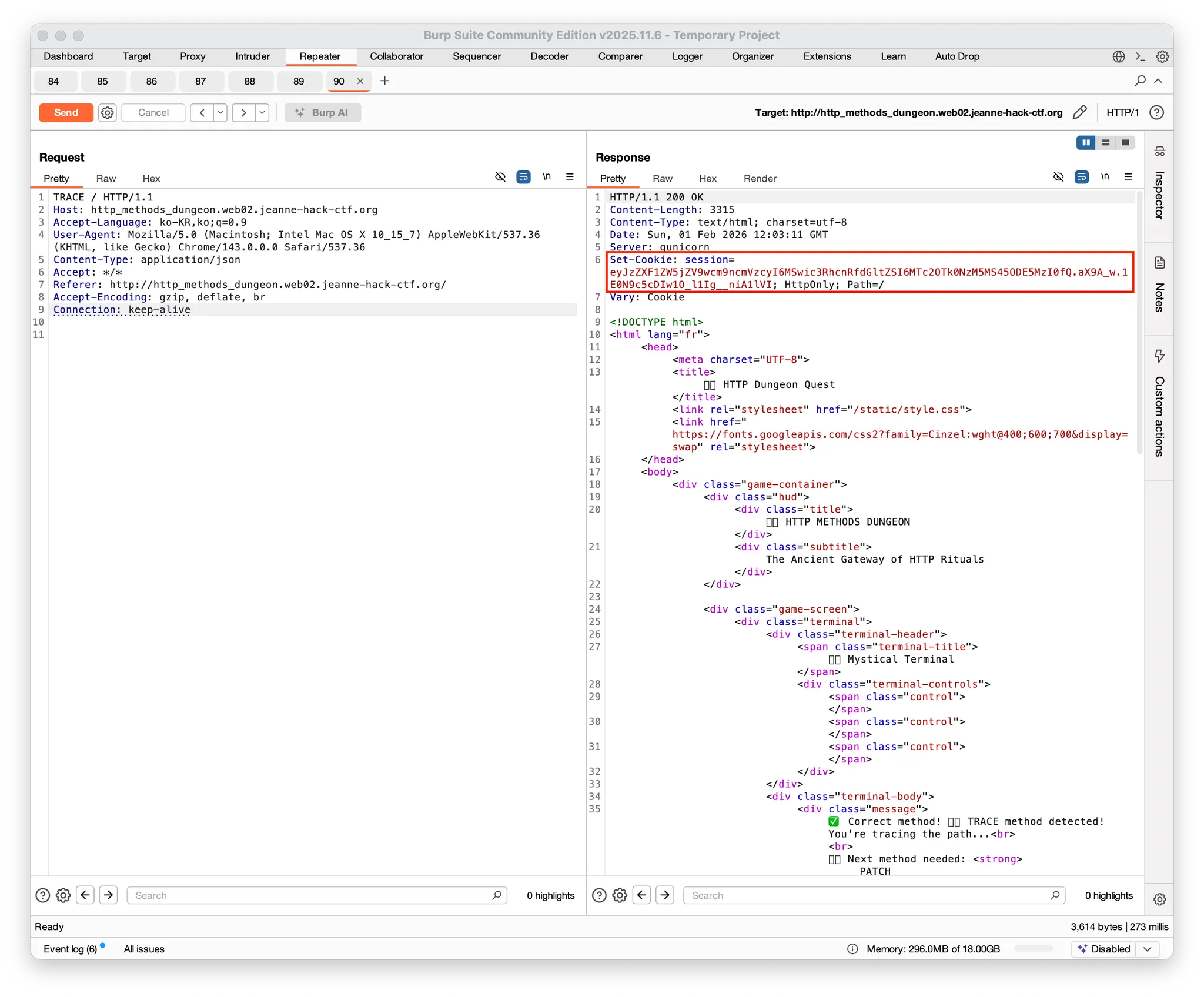1204x997 pixels.
Task: Click the memory usage progress bar
Action: click(1033, 949)
